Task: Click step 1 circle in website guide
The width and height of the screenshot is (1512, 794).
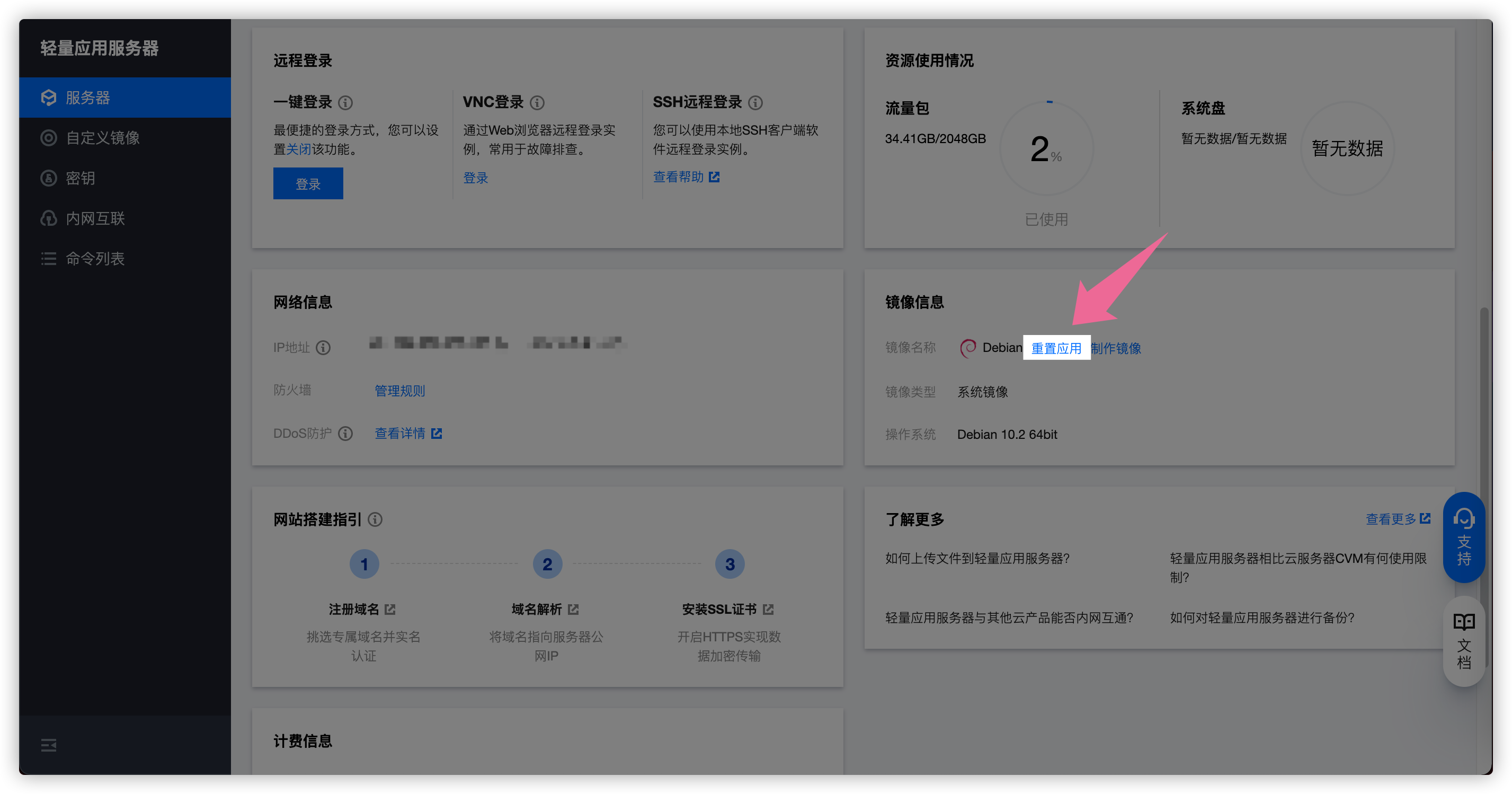Action: point(364,564)
